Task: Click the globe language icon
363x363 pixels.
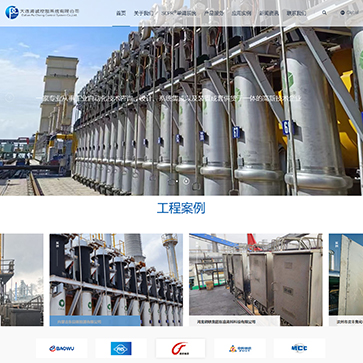Action: click(342, 13)
